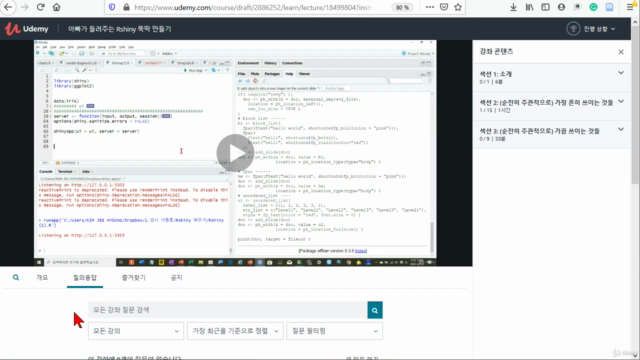The width and height of the screenshot is (640, 360).
Task: Expand 섹션 1: 소개
Action: [551, 77]
